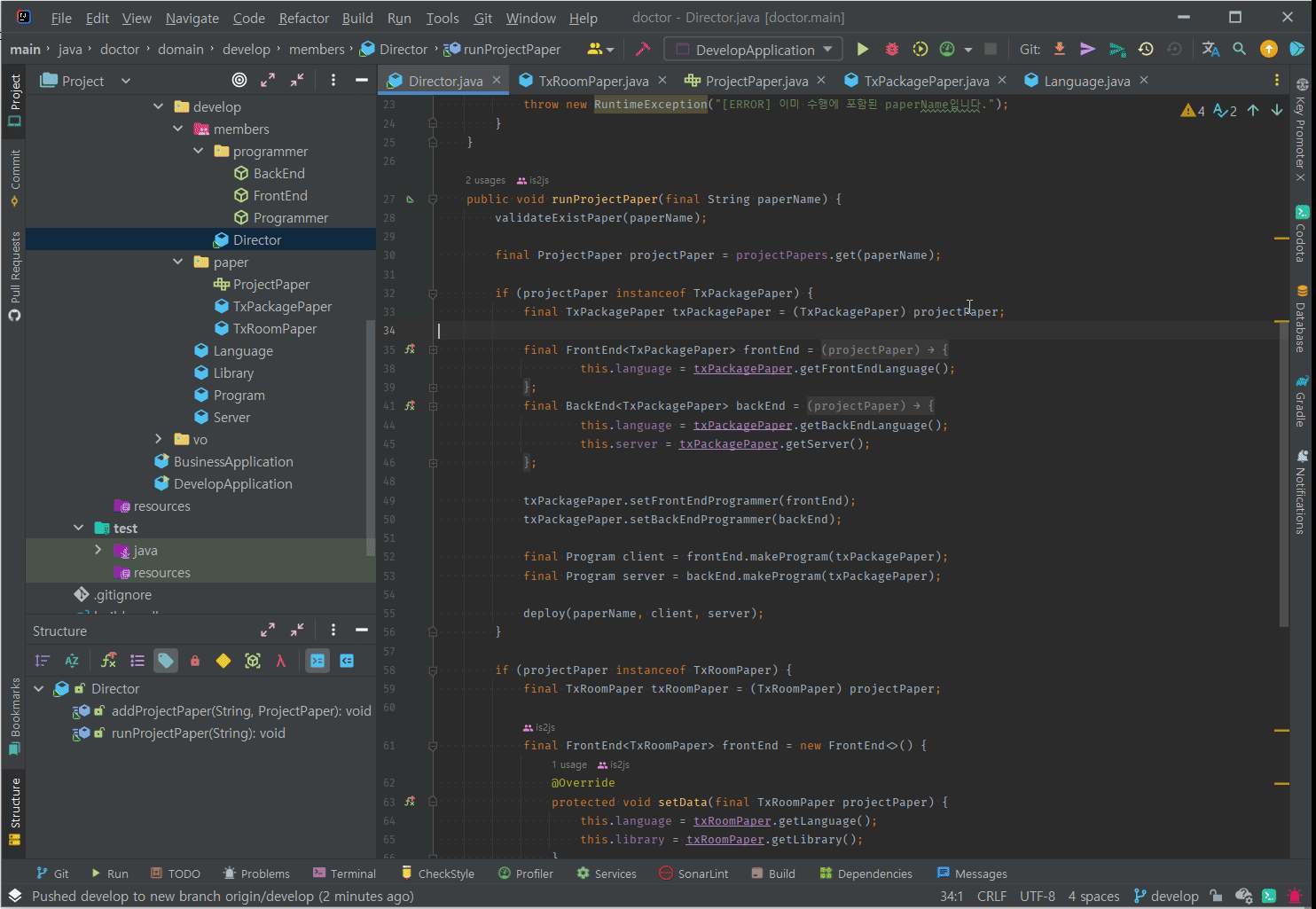
Task: Close the Director.java tab
Action: click(497, 81)
